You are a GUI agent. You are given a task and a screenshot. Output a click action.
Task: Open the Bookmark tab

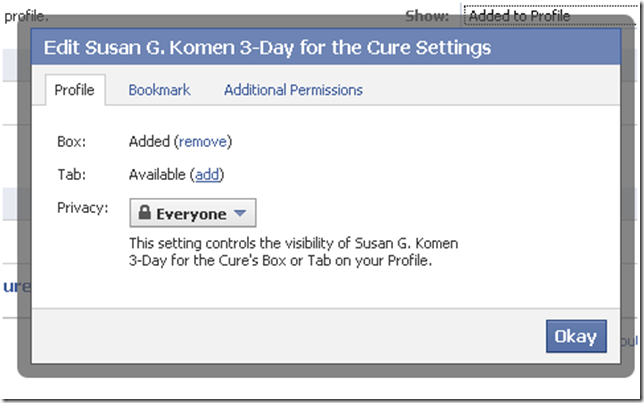[x=159, y=90]
